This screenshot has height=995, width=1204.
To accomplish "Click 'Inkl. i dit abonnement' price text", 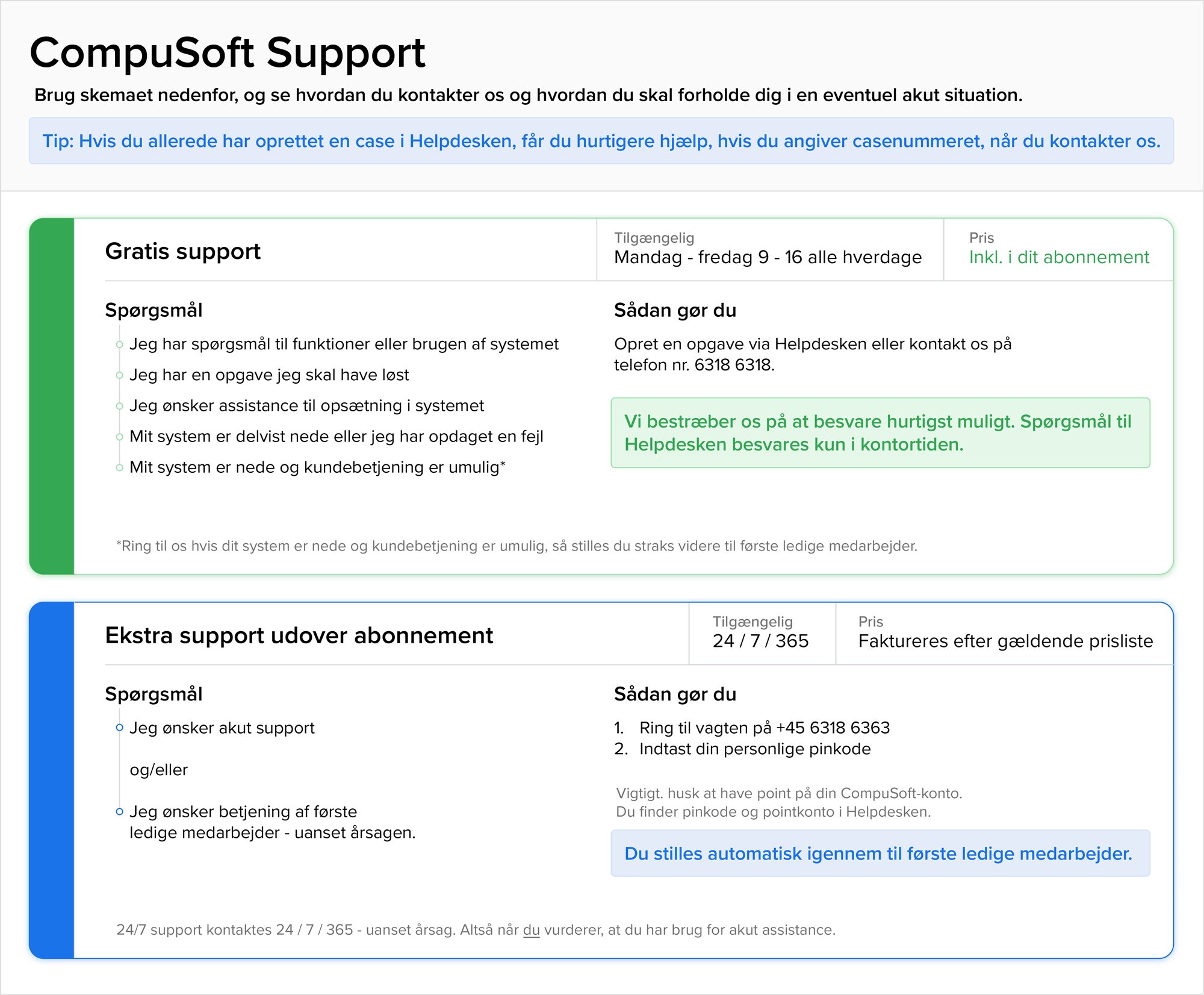I will tap(1059, 257).
